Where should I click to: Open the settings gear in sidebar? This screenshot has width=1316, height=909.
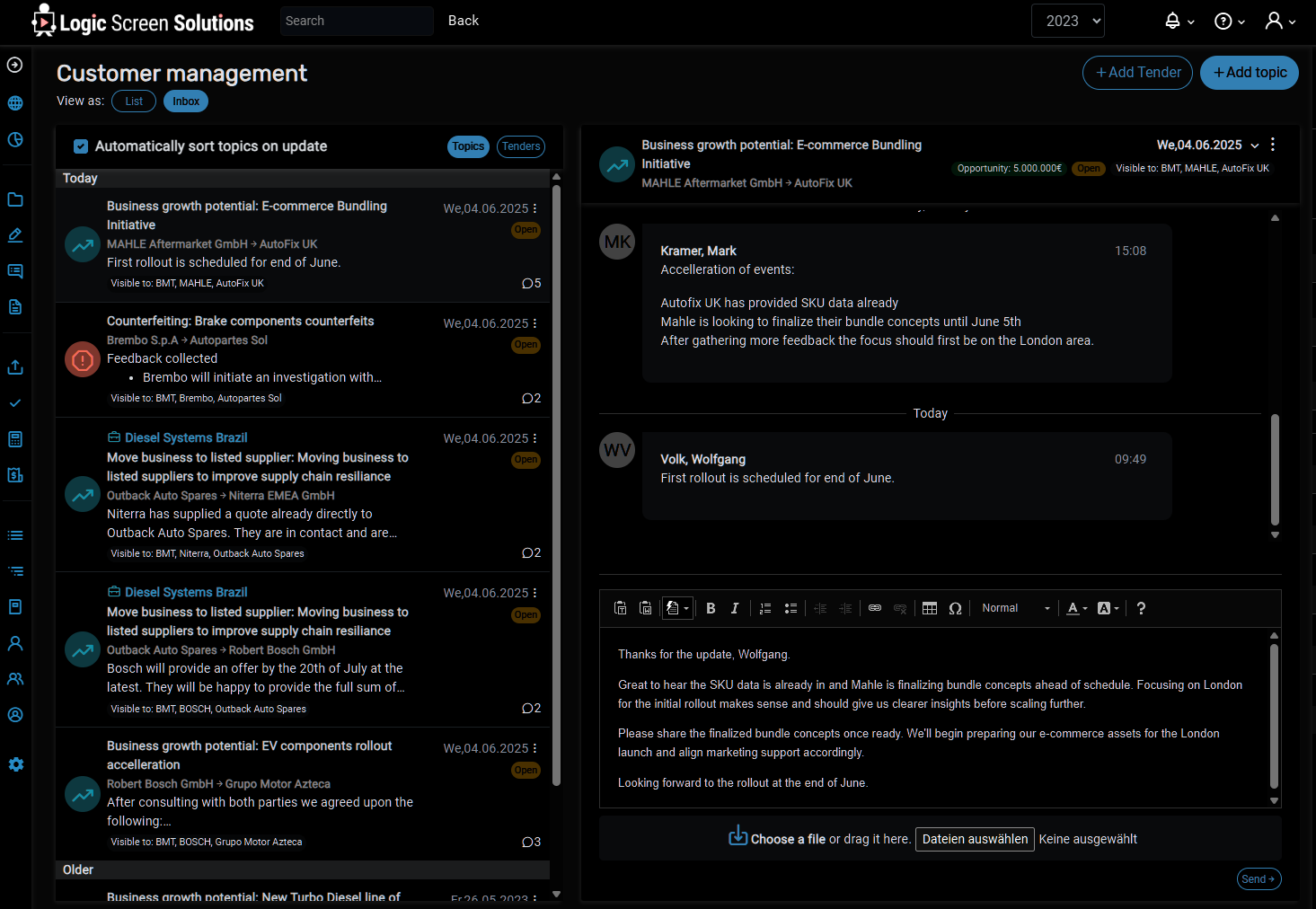(x=16, y=764)
